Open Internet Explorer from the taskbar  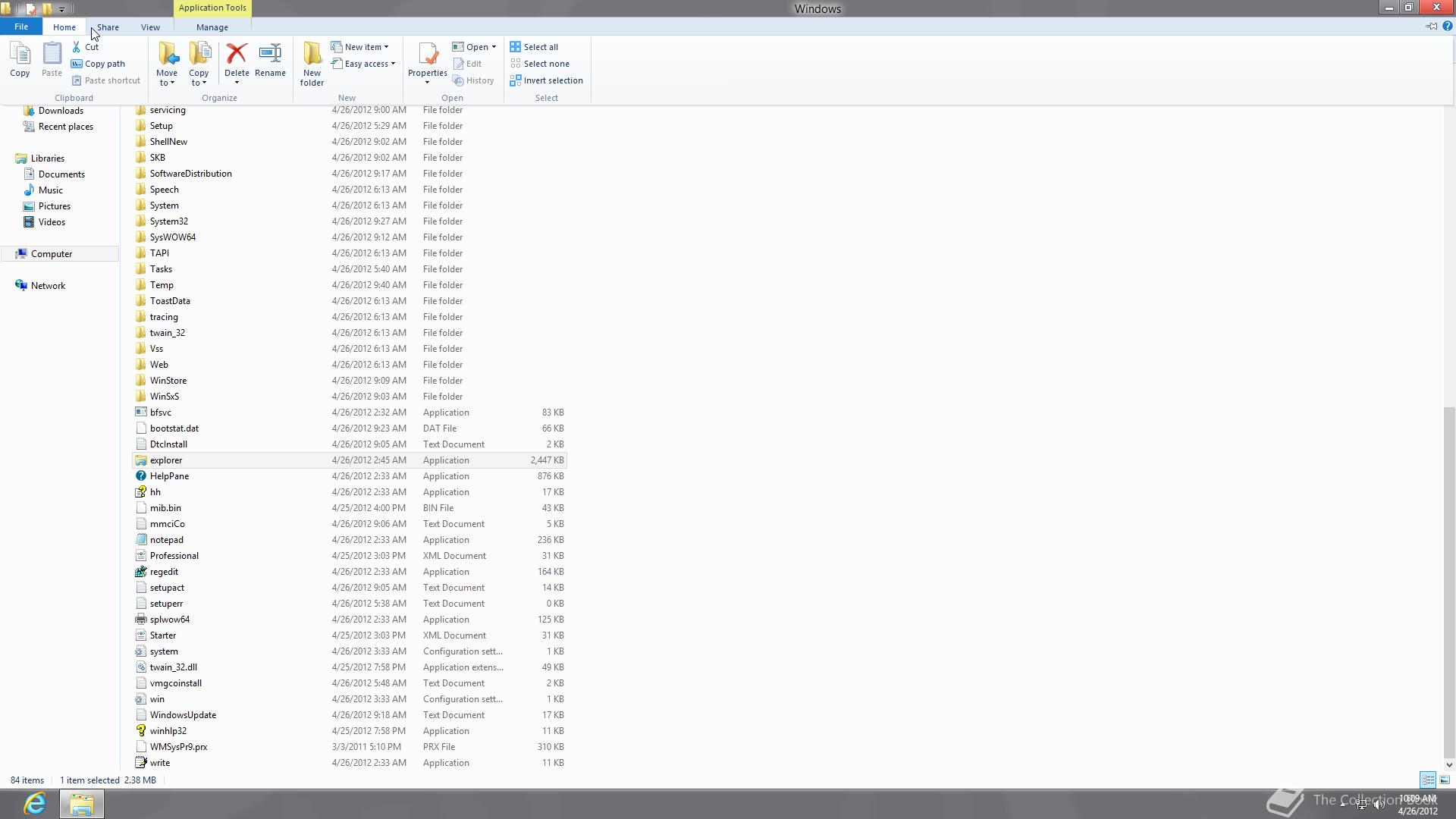pos(35,804)
